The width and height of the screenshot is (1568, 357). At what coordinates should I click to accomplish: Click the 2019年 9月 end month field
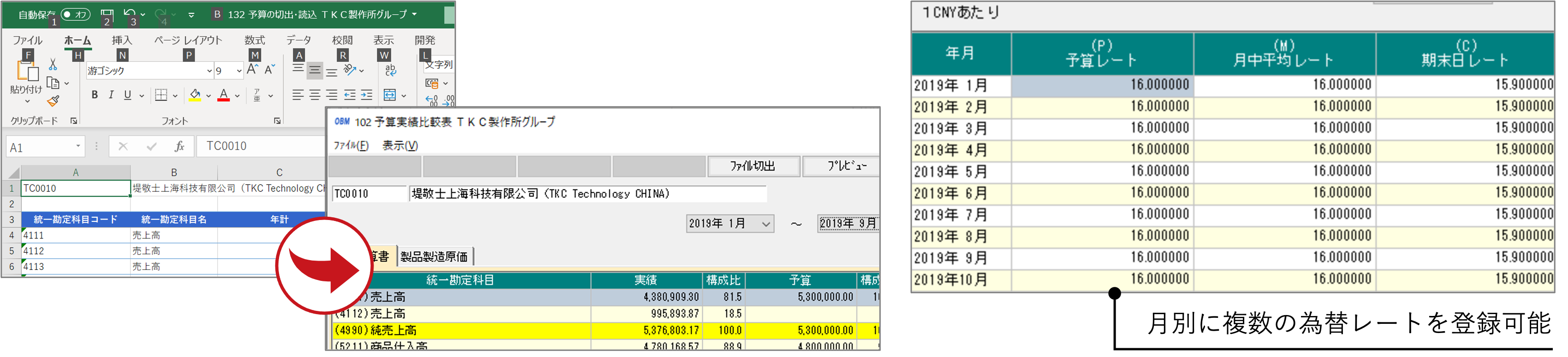848,224
